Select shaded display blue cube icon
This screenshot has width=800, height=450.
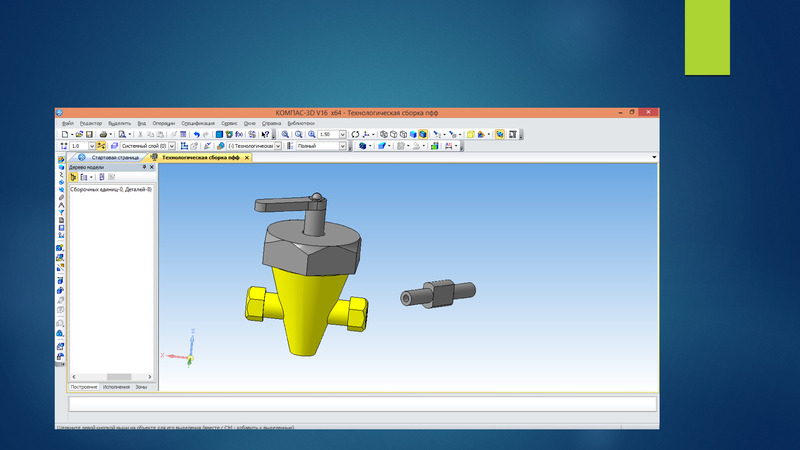click(x=413, y=134)
